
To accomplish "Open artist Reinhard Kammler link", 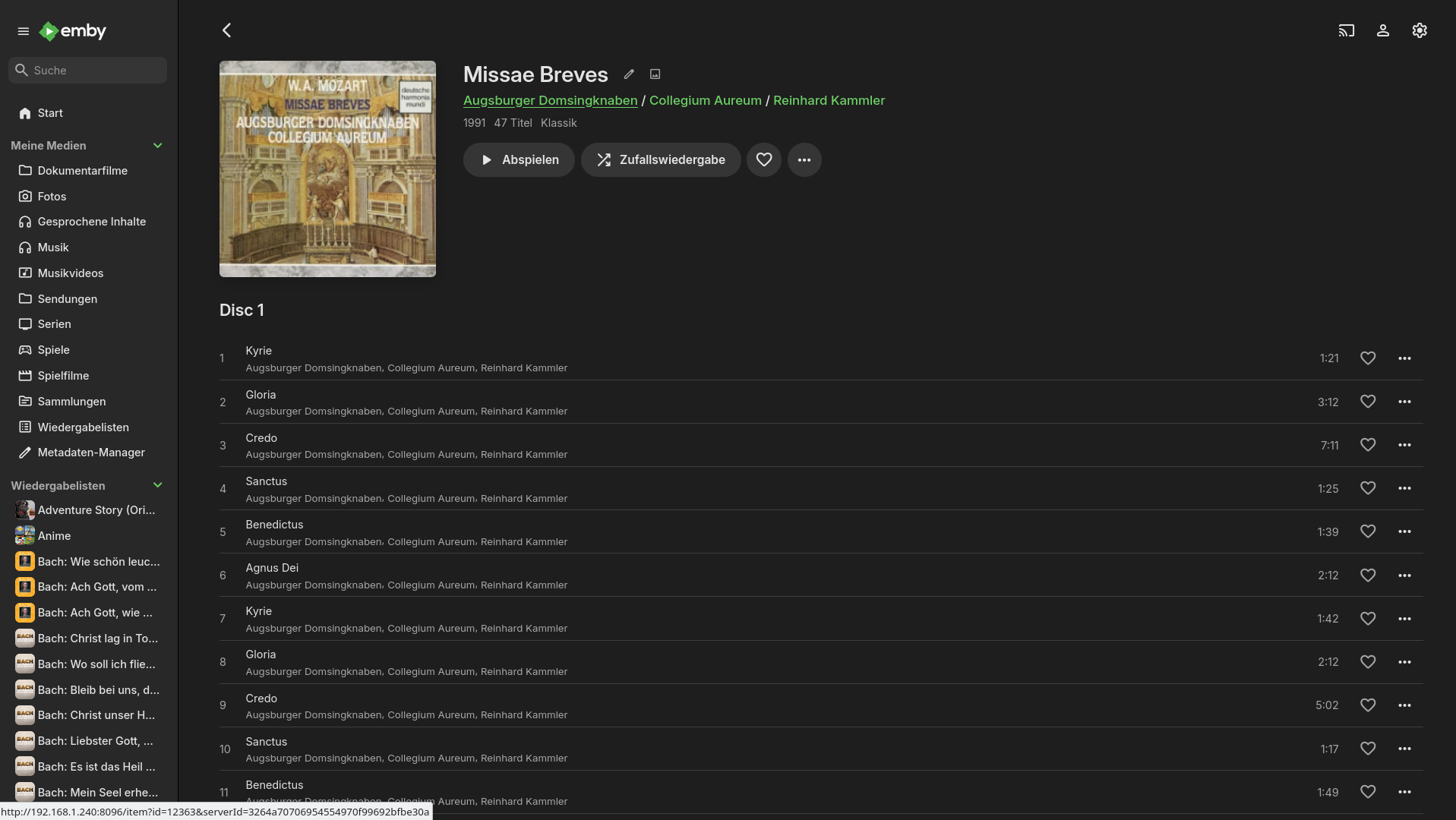I will tap(829, 100).
